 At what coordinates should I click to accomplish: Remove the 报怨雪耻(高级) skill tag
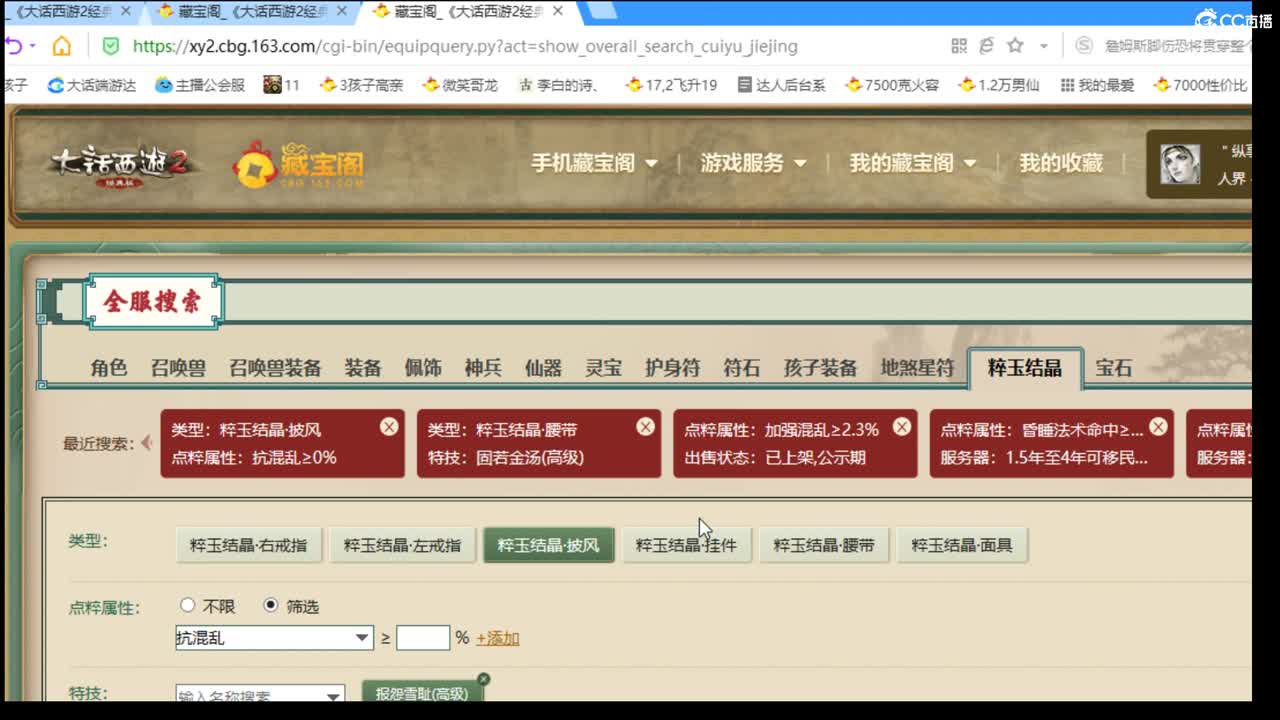pyautogui.click(x=484, y=679)
